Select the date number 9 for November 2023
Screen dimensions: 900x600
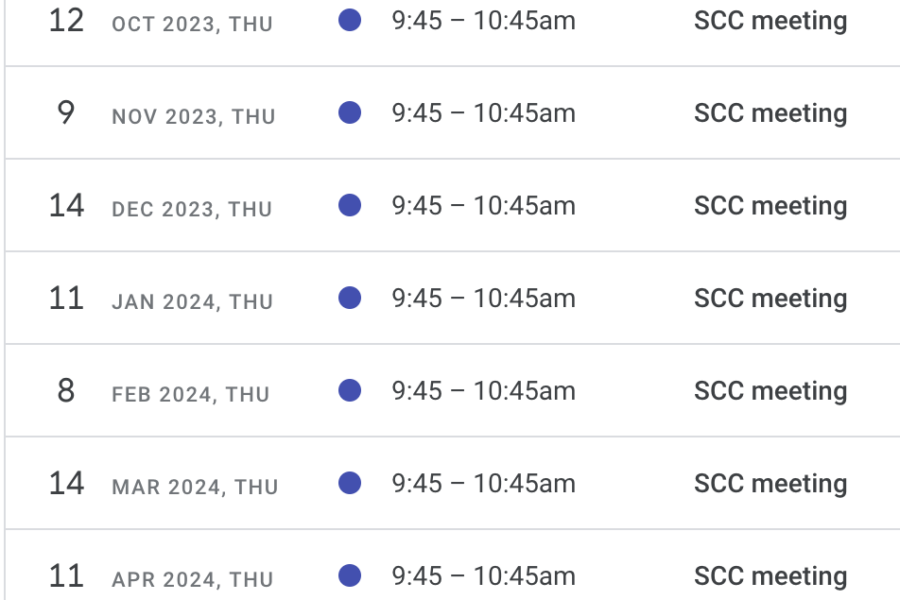pyautogui.click(x=66, y=113)
